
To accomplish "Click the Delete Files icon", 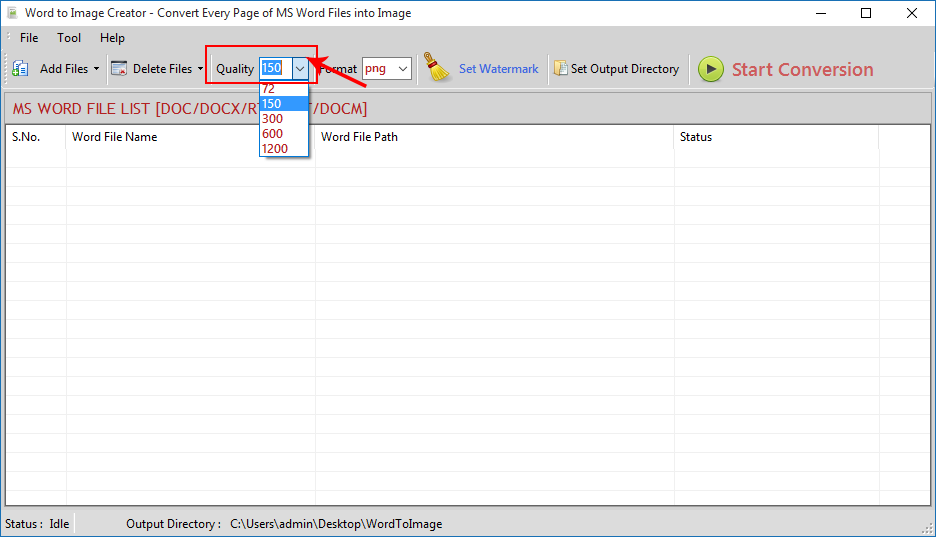I will point(119,69).
